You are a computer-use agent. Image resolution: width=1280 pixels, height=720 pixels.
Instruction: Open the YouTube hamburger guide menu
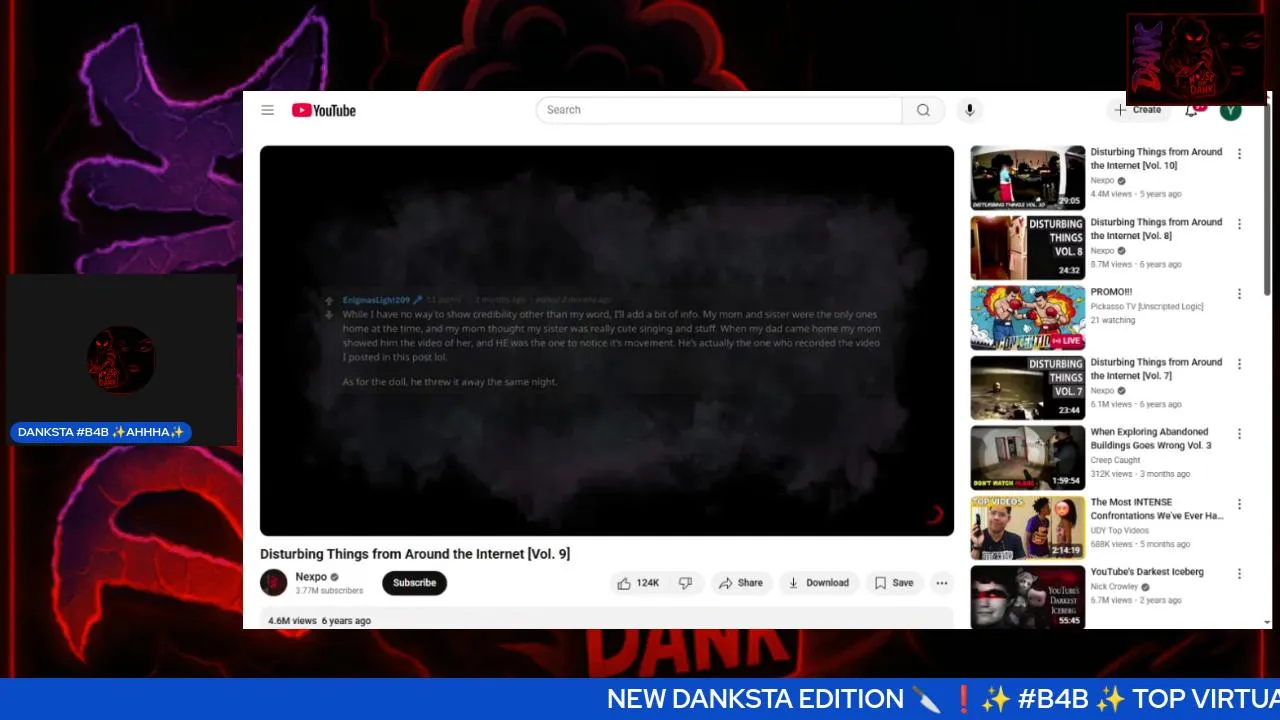267,110
